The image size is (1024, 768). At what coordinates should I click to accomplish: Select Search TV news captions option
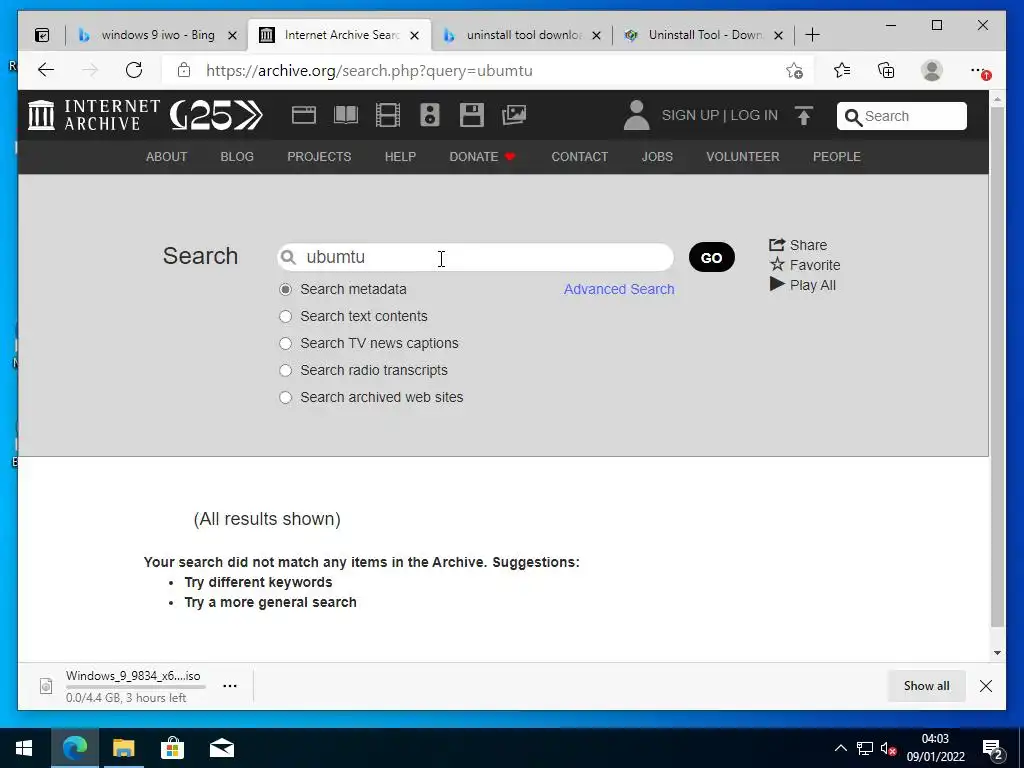(285, 344)
